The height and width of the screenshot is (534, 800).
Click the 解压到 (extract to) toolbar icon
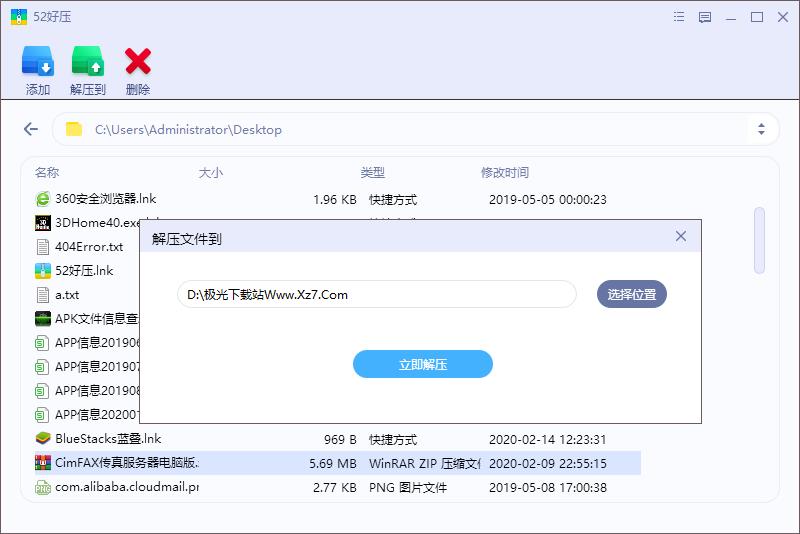[88, 61]
